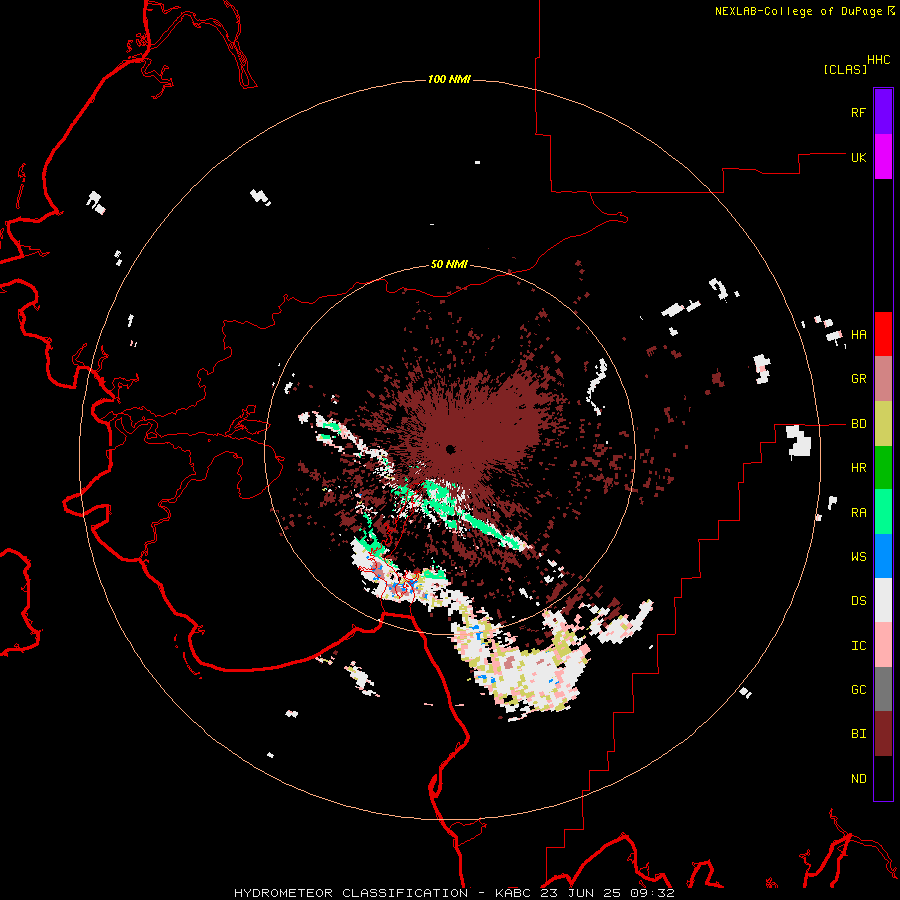Click the RA legend label
Image resolution: width=900 pixels, height=900 pixels.
[x=859, y=512]
